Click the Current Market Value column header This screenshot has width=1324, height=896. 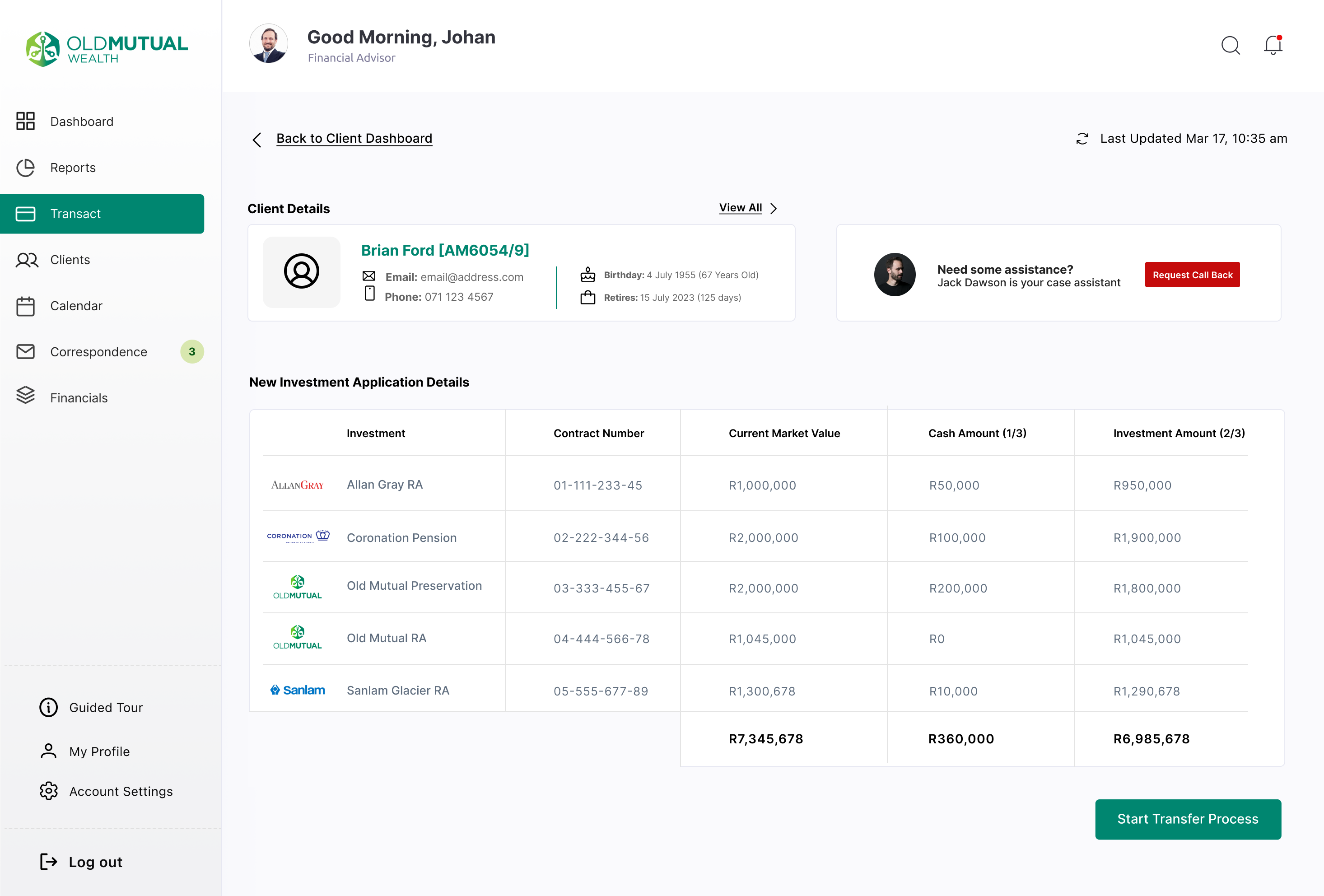point(784,433)
